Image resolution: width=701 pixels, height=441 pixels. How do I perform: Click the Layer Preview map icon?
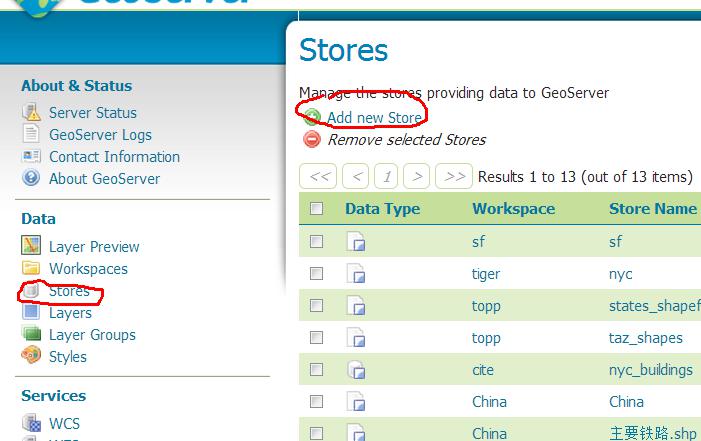(31, 245)
